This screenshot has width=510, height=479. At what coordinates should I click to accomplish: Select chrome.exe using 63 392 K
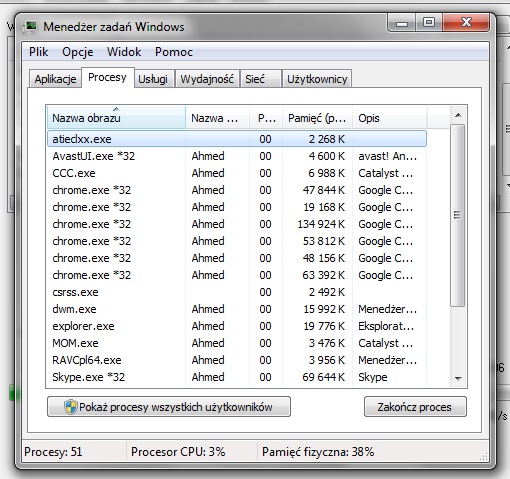[237, 275]
